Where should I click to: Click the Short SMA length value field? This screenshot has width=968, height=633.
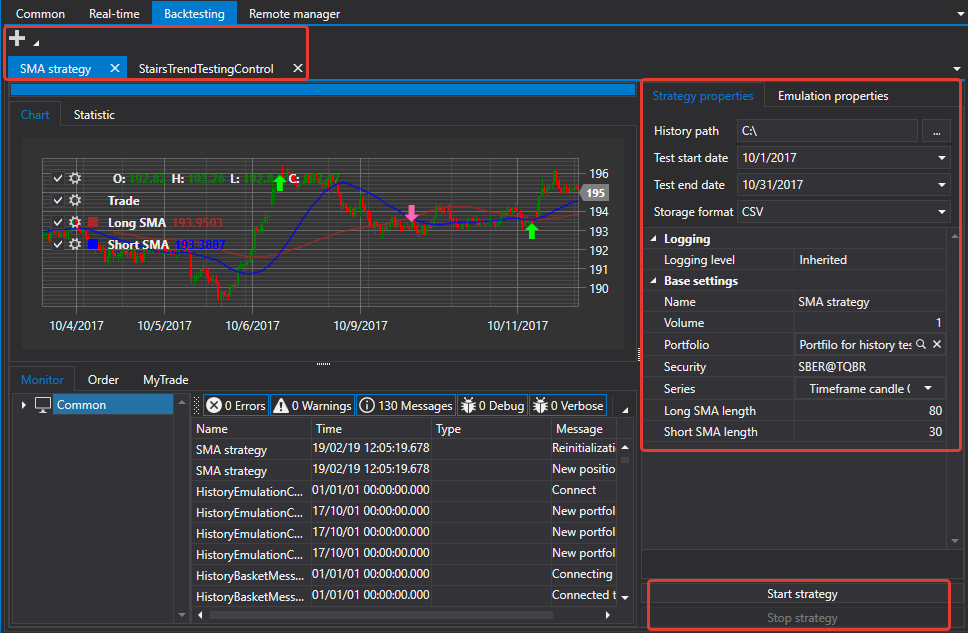(870, 432)
